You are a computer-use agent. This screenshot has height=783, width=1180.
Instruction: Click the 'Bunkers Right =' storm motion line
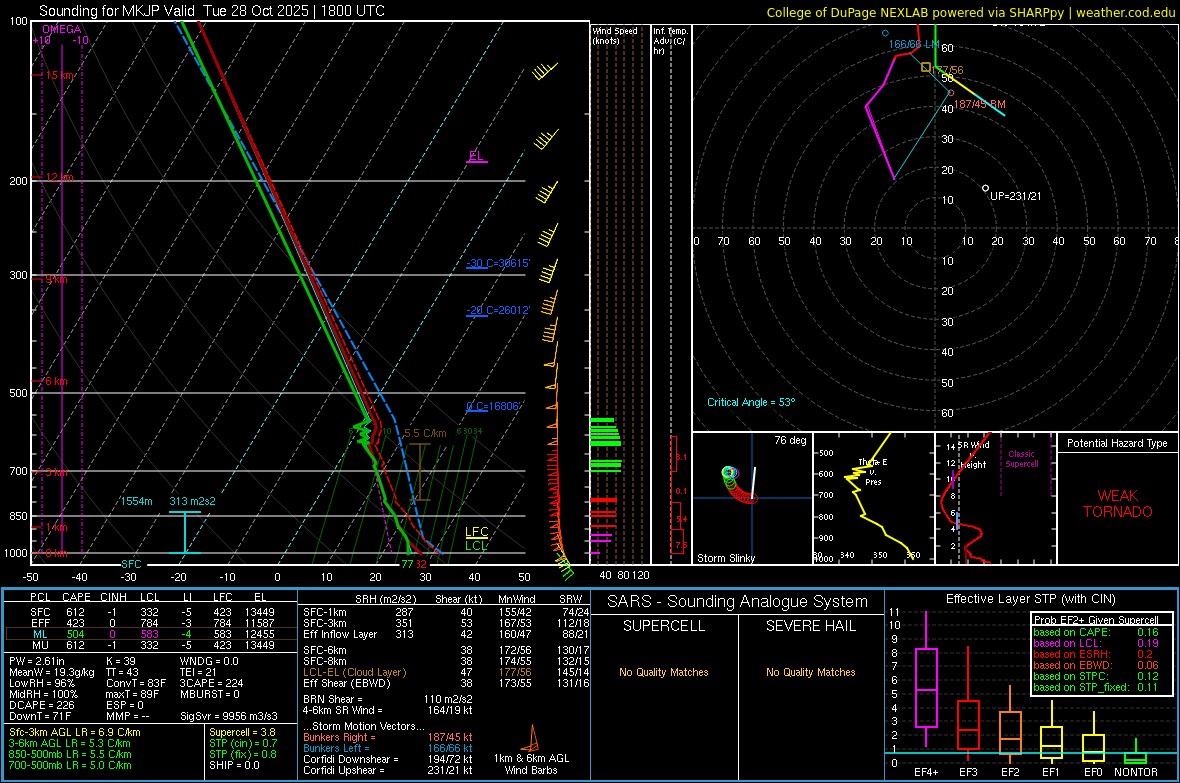pos(388,737)
